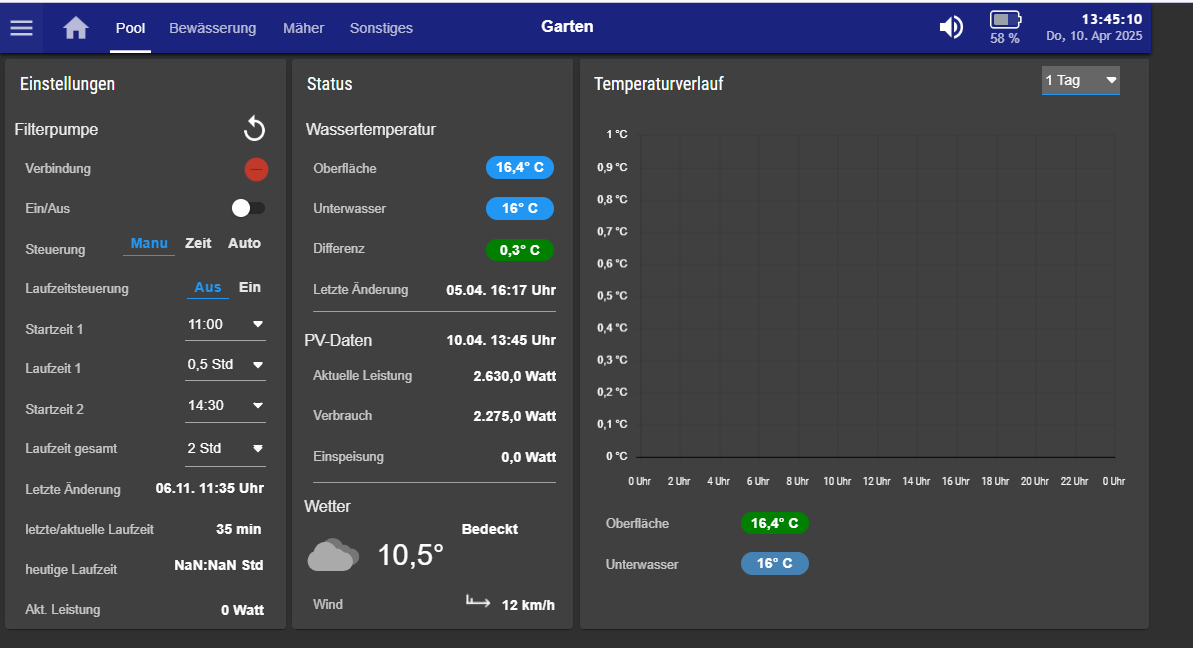
Task: Set Laufzeitsteuerung to Aus
Action: pos(208,287)
